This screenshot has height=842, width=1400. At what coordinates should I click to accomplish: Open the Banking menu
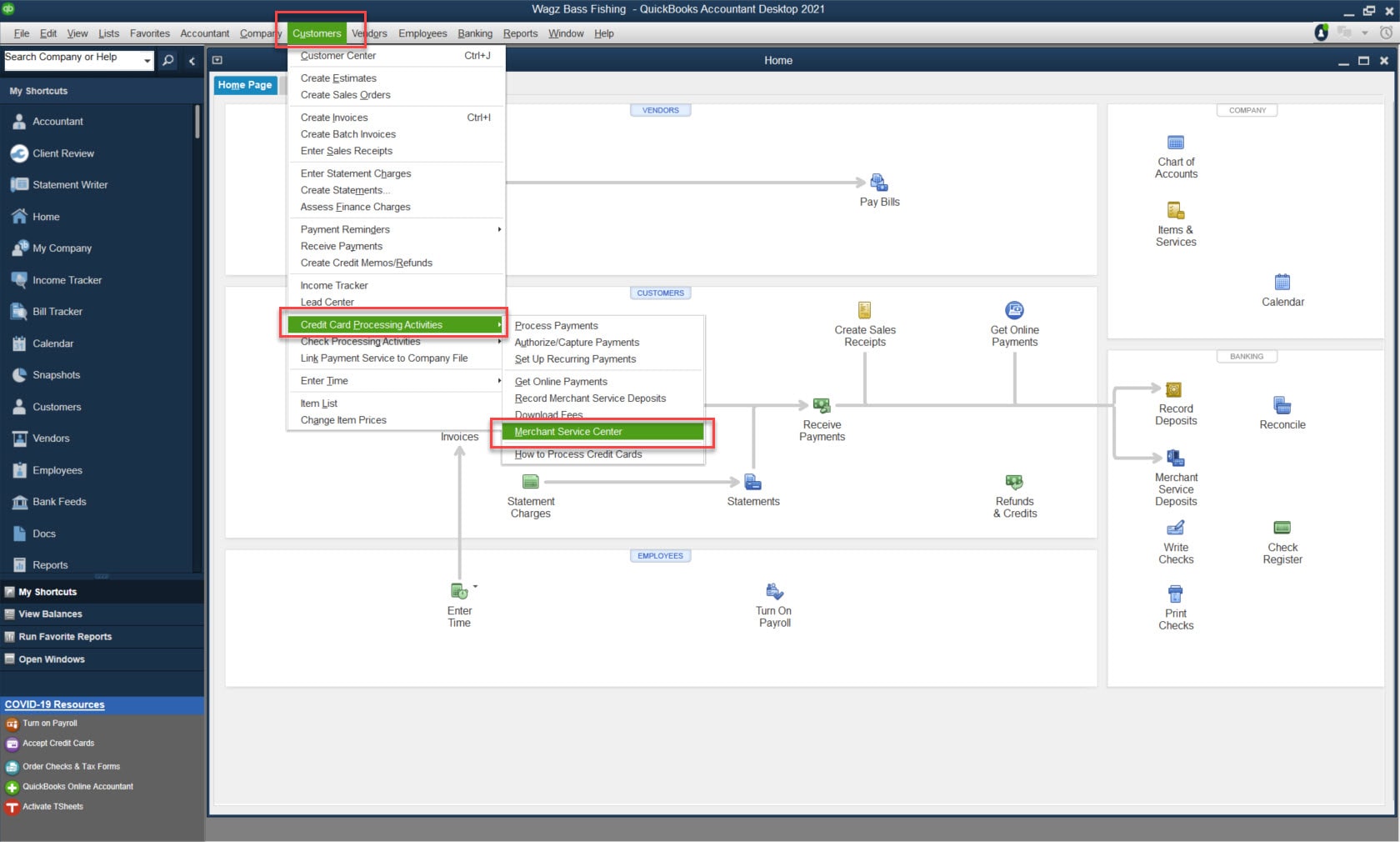[x=475, y=33]
